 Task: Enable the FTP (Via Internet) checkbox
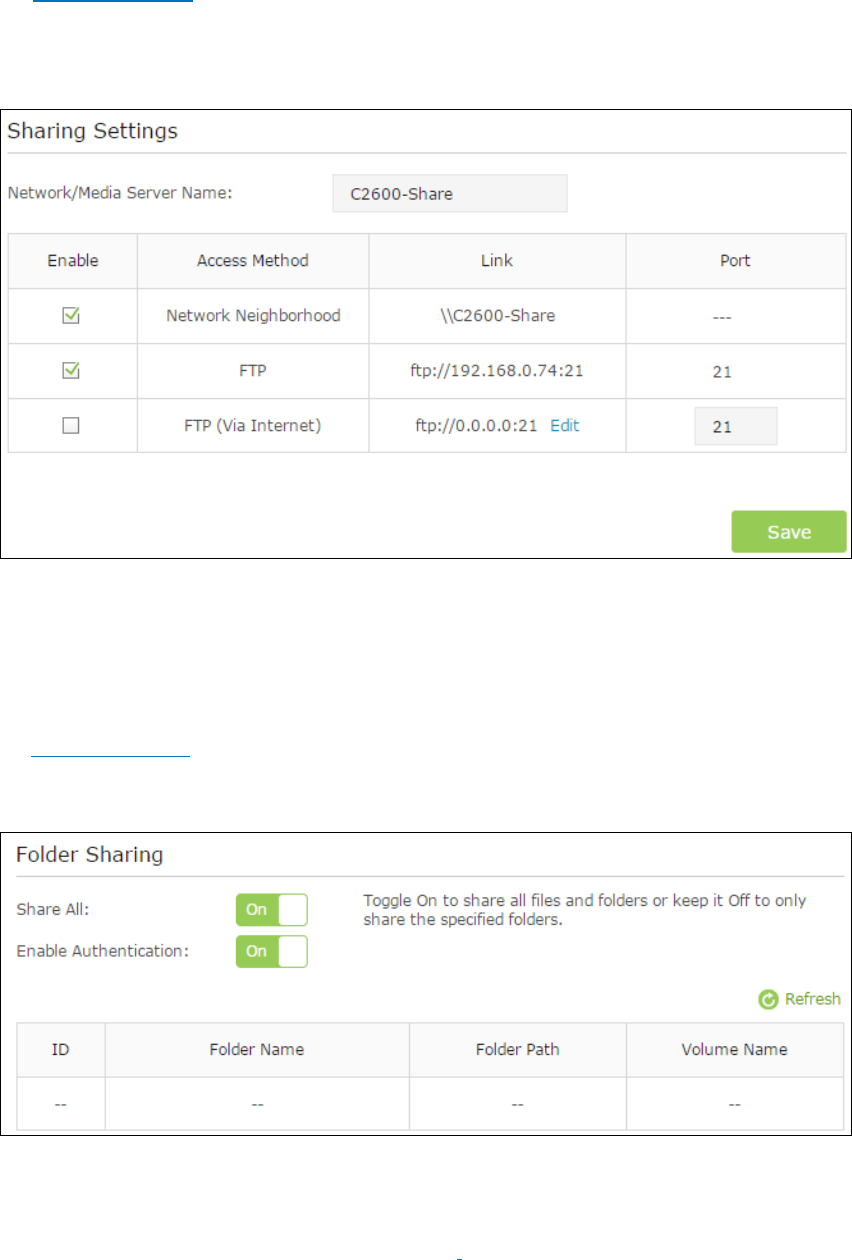[72, 425]
